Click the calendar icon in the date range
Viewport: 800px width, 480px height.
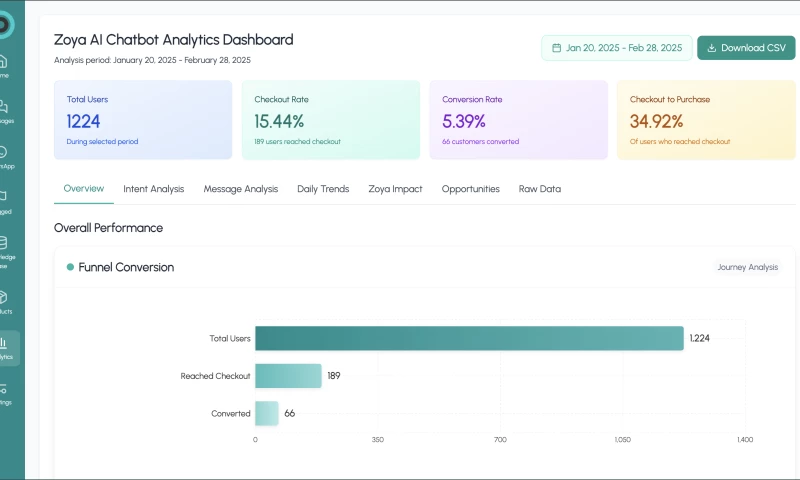(556, 48)
